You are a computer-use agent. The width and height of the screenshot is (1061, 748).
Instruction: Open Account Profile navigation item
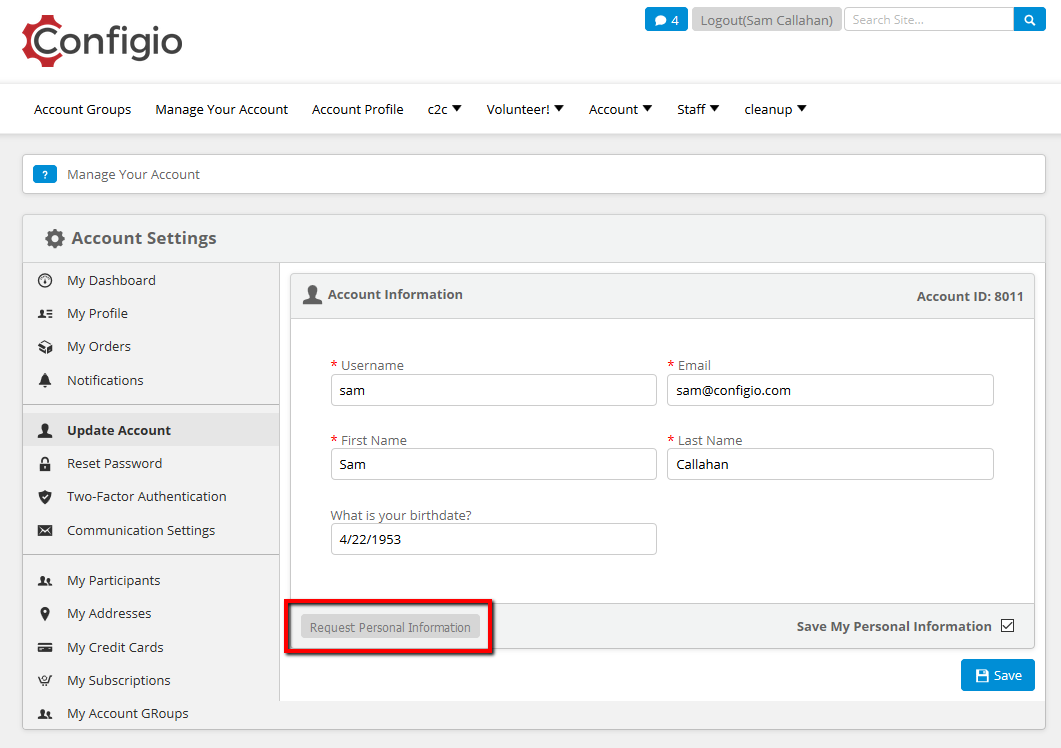[x=357, y=109]
